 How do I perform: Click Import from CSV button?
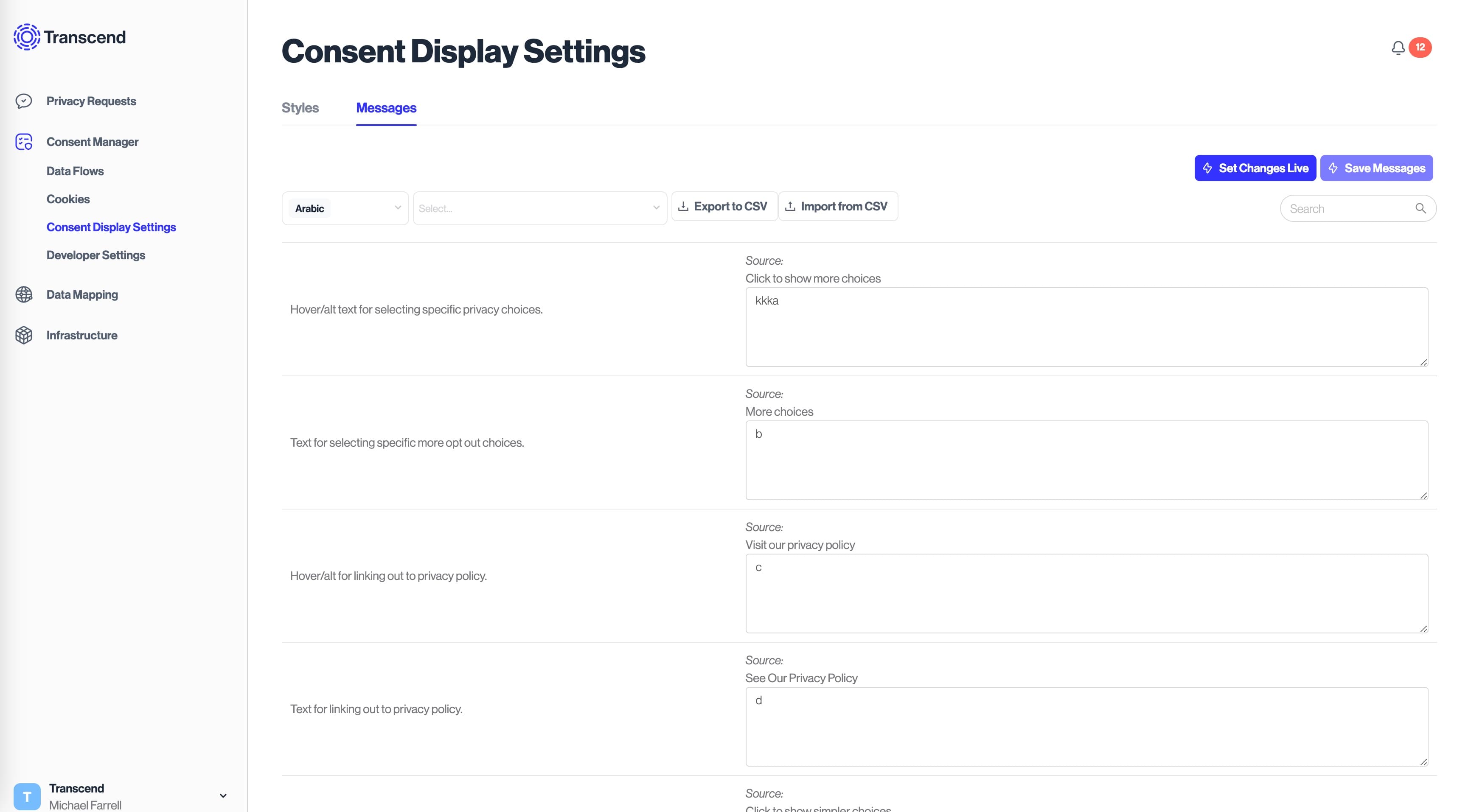838,206
